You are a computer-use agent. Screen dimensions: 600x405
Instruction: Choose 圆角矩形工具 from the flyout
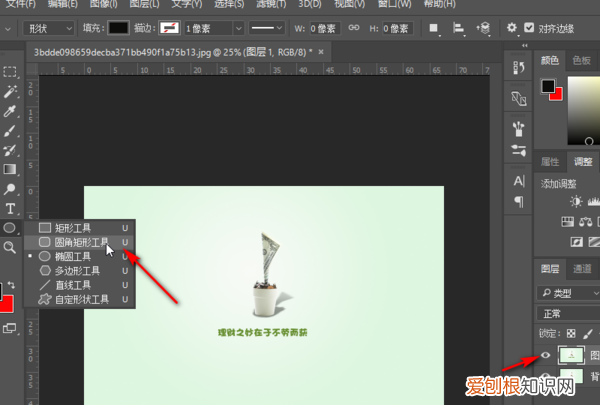(x=80, y=242)
